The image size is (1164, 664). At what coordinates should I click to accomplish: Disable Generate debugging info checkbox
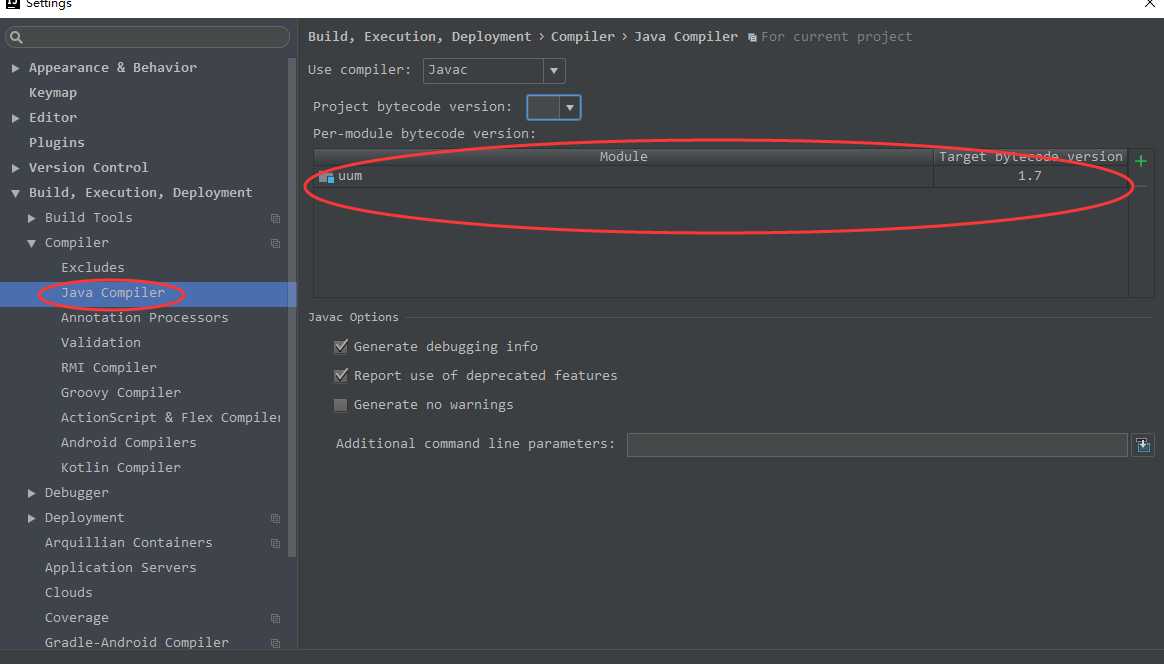(x=341, y=347)
